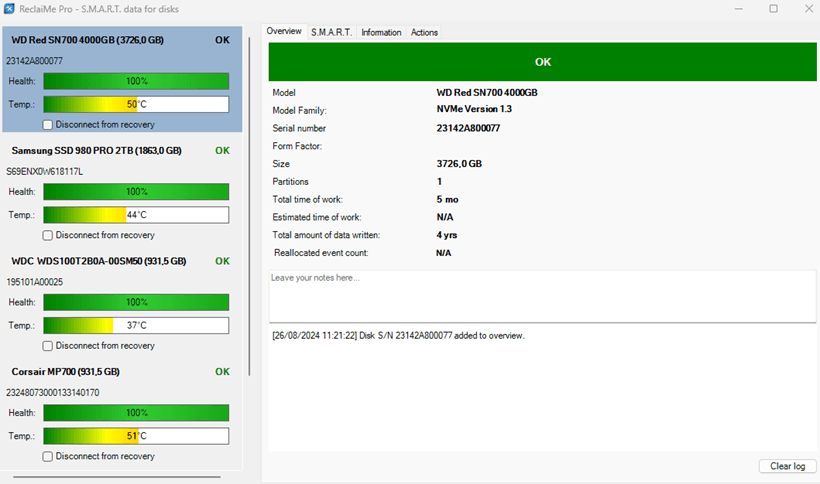Switch to the Overview tab
820x484 pixels.
[x=284, y=31]
